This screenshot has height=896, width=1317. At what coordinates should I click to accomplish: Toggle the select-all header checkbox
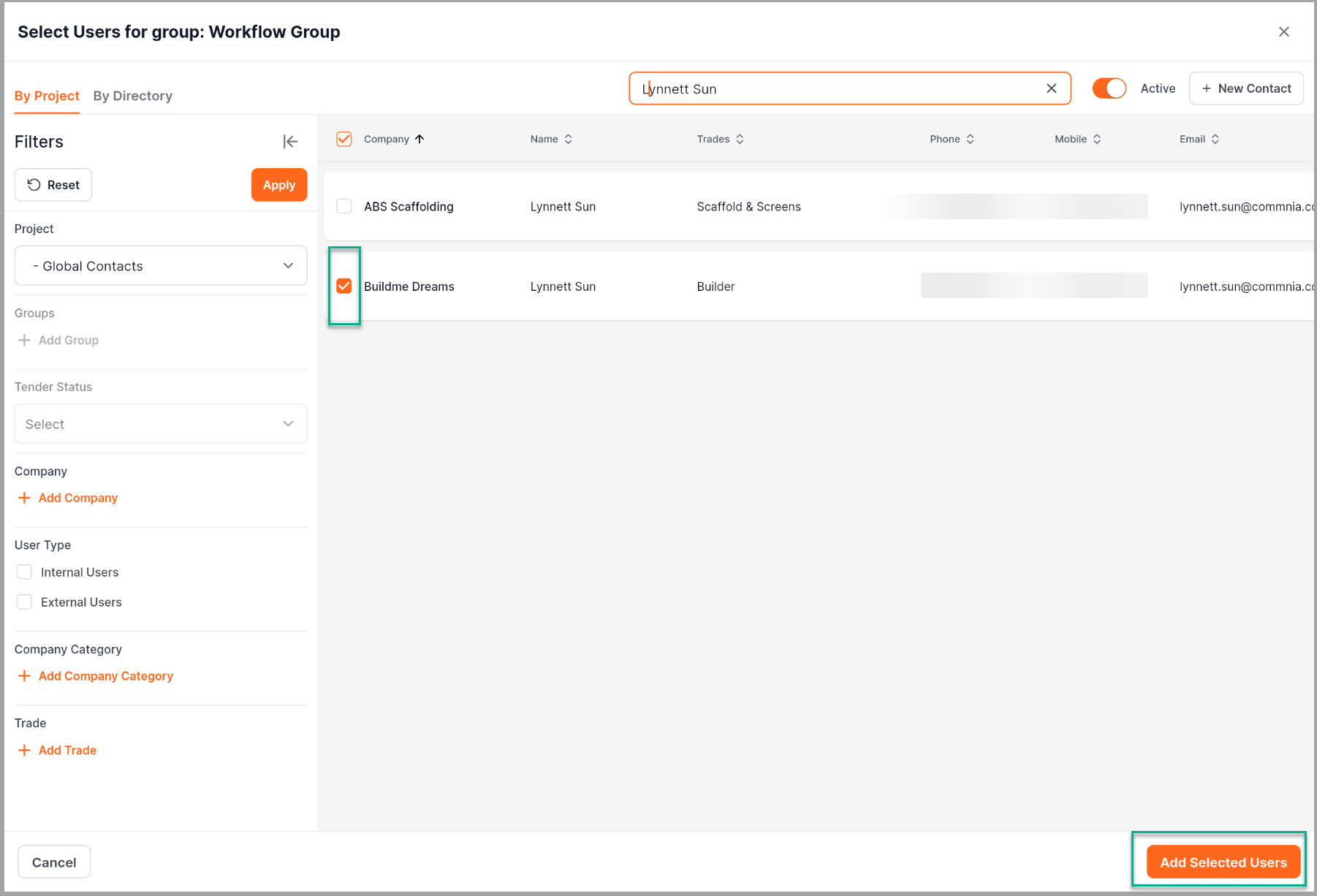[x=344, y=139]
